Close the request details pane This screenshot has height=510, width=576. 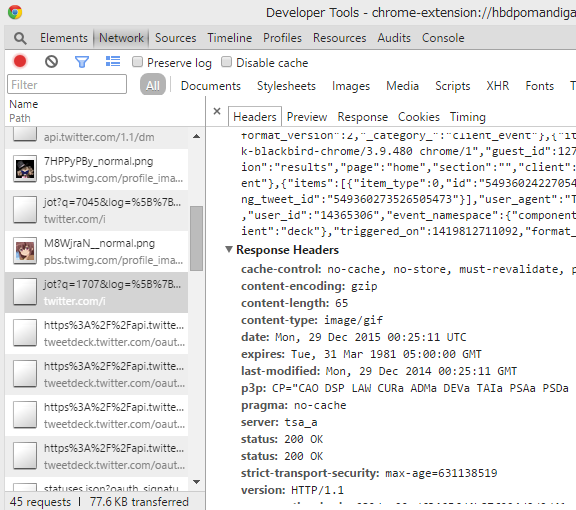coord(217,111)
